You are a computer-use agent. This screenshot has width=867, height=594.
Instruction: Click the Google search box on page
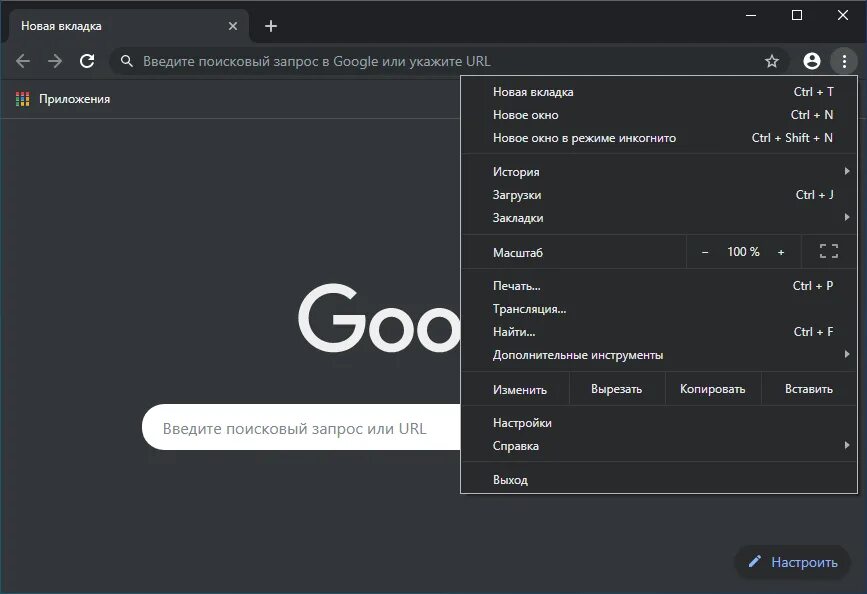[301, 428]
